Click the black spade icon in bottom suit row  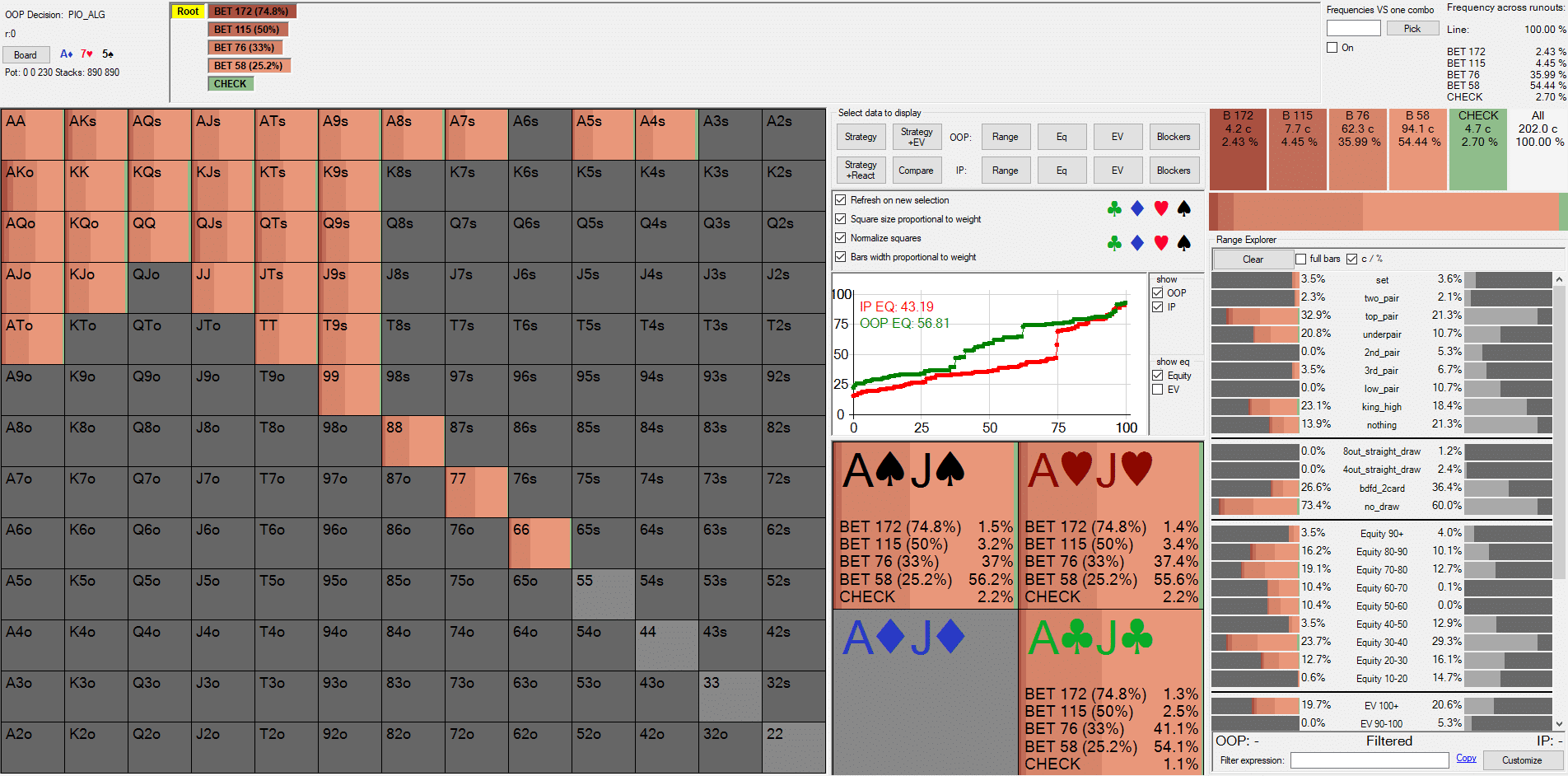click(1184, 243)
